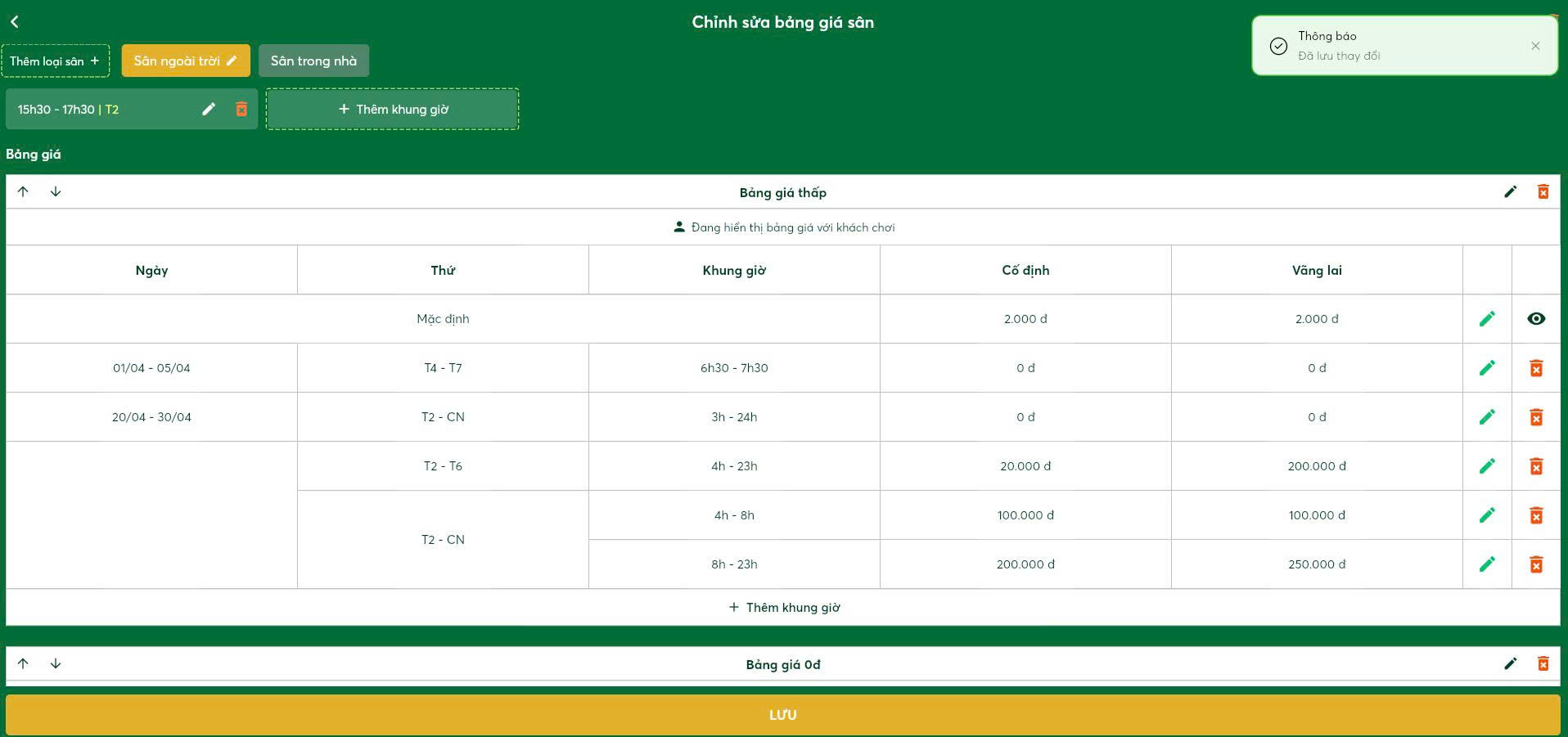
Task: Edit the 4h - 23h row
Action: click(1487, 466)
